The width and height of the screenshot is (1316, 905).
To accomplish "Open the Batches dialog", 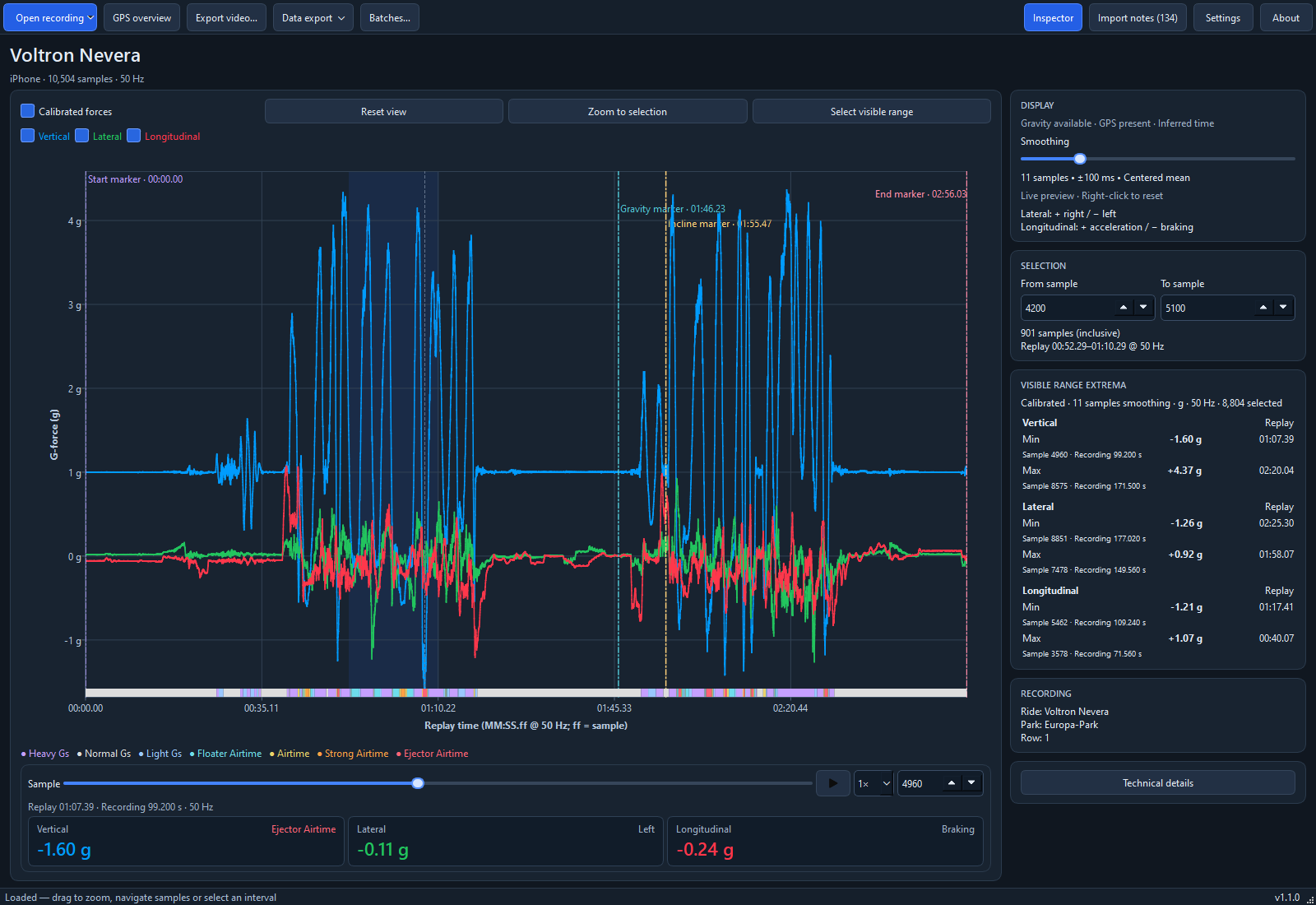I will pyautogui.click(x=390, y=18).
